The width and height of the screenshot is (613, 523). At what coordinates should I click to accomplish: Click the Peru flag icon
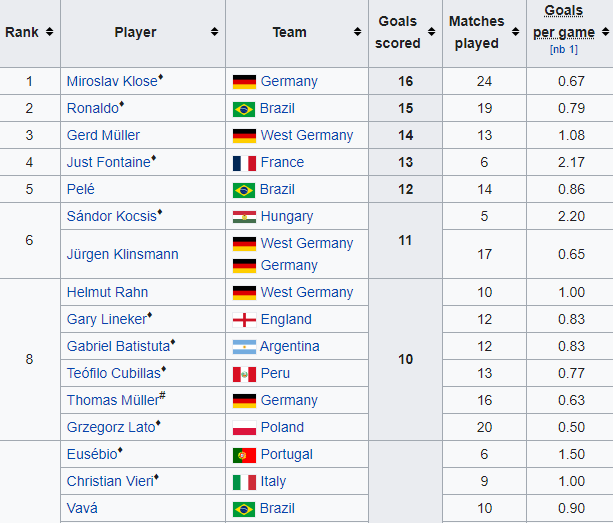point(244,374)
